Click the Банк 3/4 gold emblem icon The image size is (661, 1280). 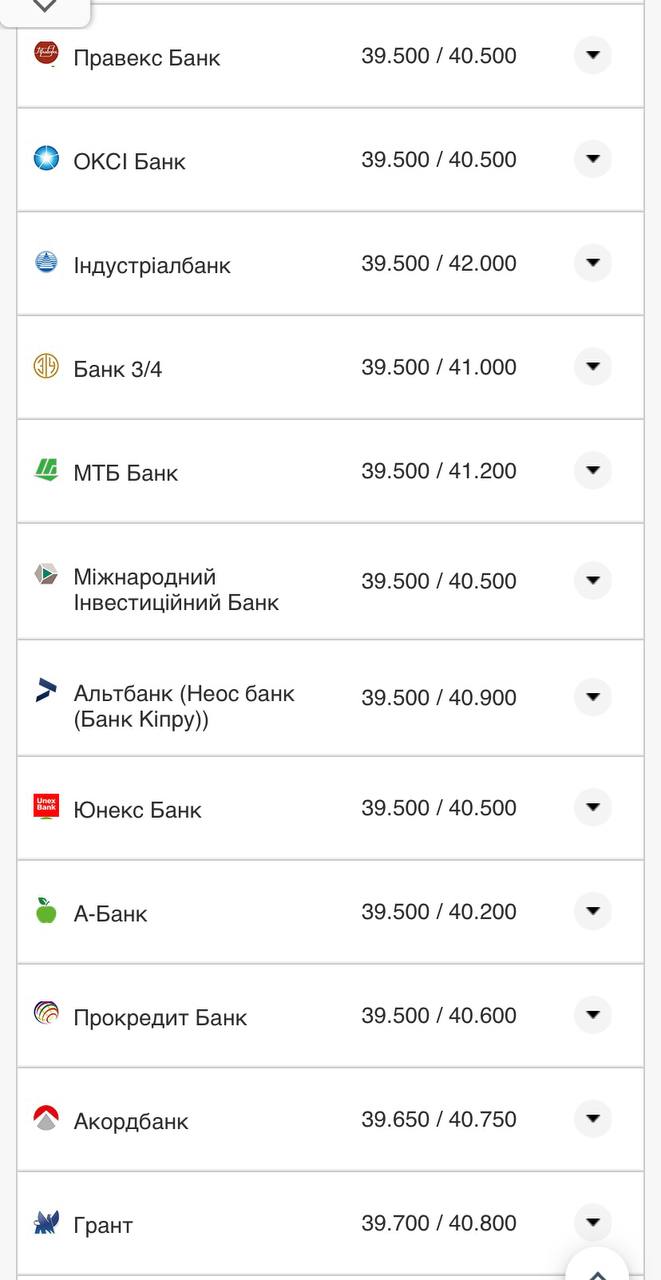tap(44, 367)
